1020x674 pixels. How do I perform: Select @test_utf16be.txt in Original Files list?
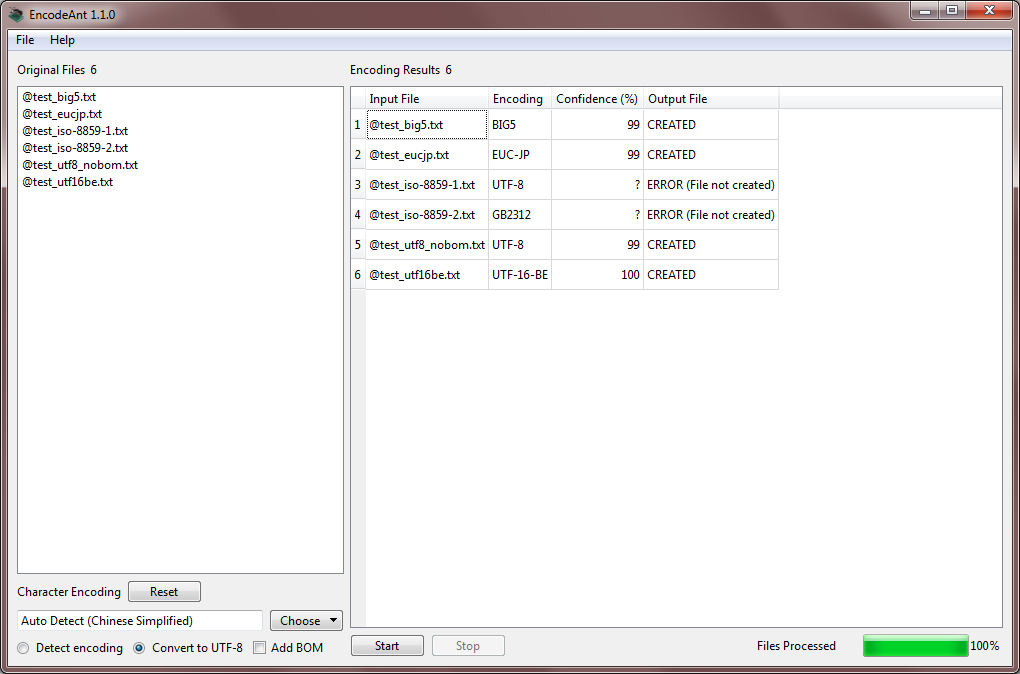[x=67, y=182]
